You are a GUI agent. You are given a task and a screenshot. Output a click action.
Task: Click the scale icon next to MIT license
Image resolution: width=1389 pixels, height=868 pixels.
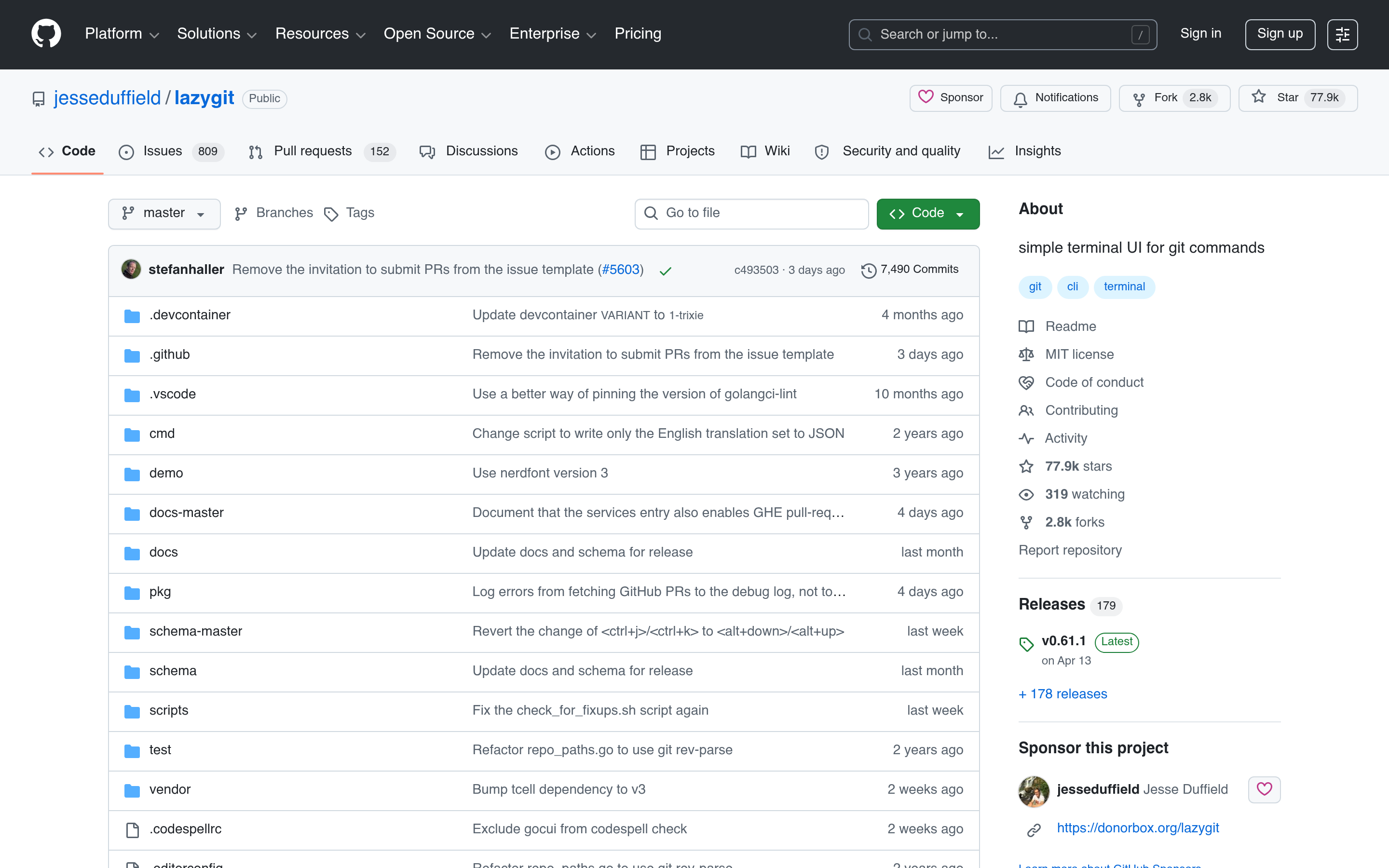tap(1026, 354)
